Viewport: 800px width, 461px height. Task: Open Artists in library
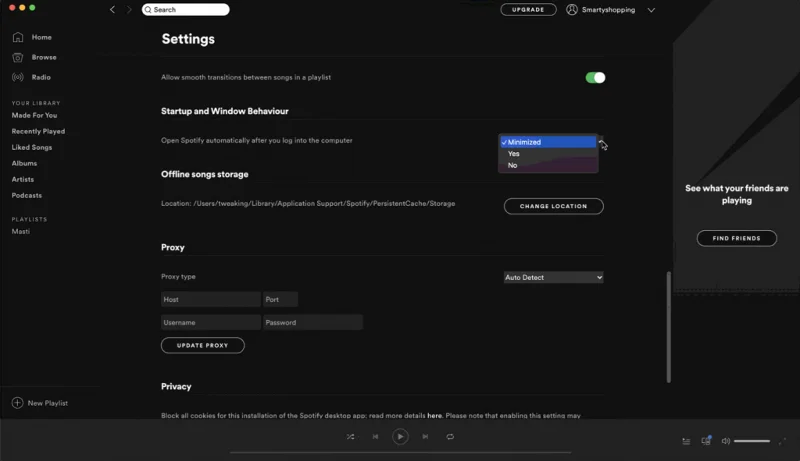(x=22, y=180)
